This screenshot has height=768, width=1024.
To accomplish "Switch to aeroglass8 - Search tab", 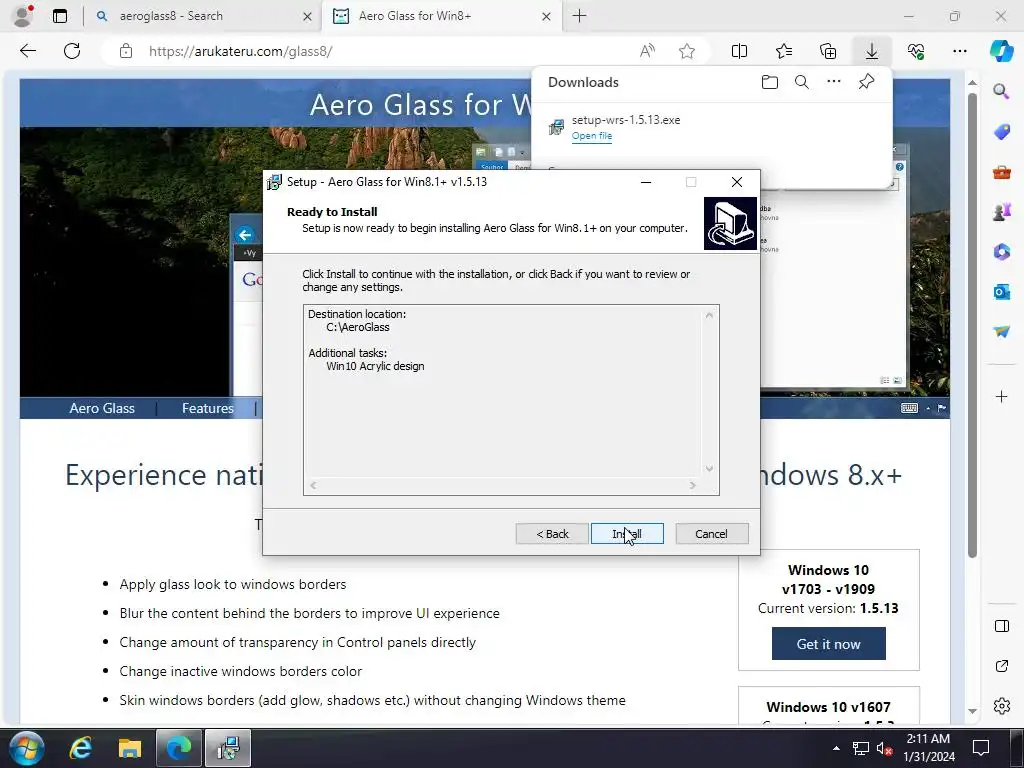I will (202, 16).
